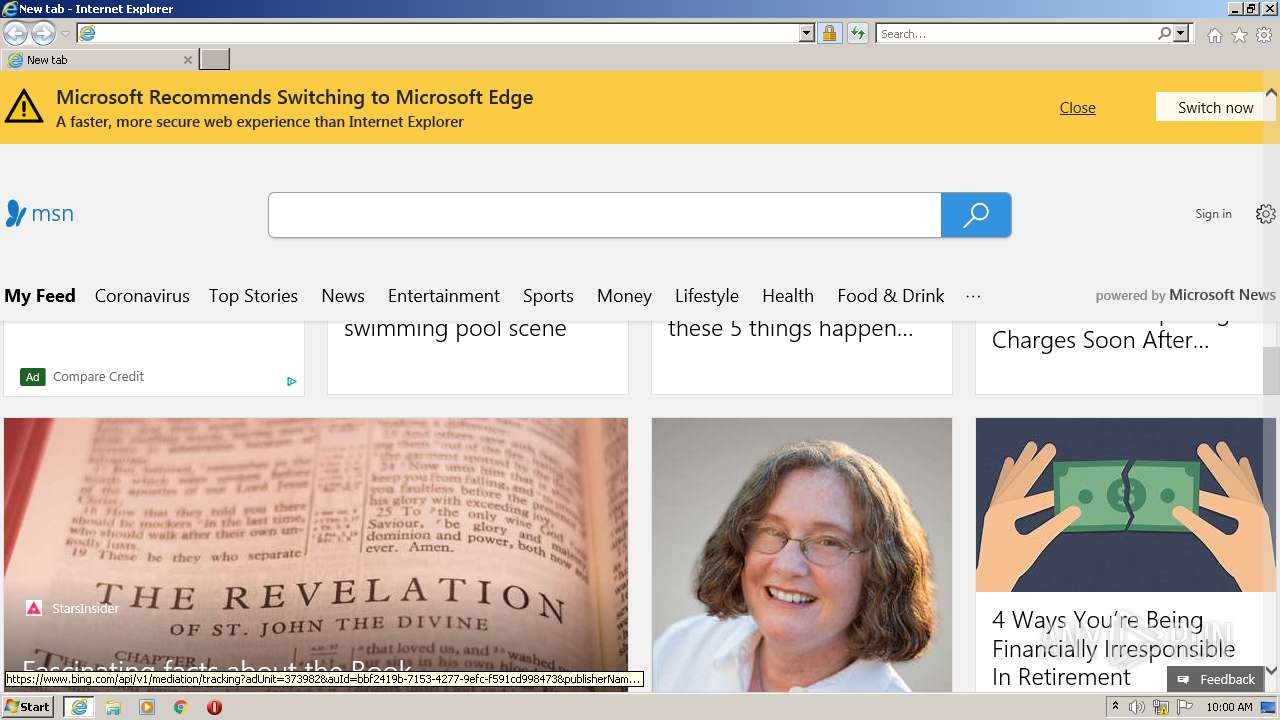View the security report lock icon
Screen dimensions: 1280x720
pos(829,33)
